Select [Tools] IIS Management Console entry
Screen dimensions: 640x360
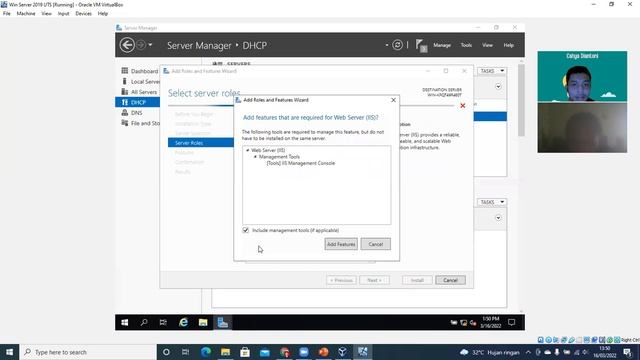point(300,163)
